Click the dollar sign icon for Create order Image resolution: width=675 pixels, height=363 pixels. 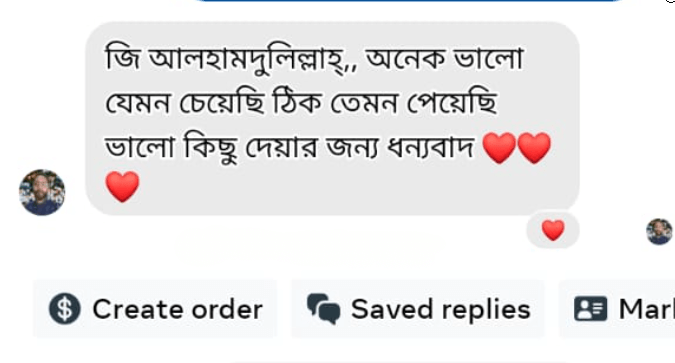click(65, 309)
